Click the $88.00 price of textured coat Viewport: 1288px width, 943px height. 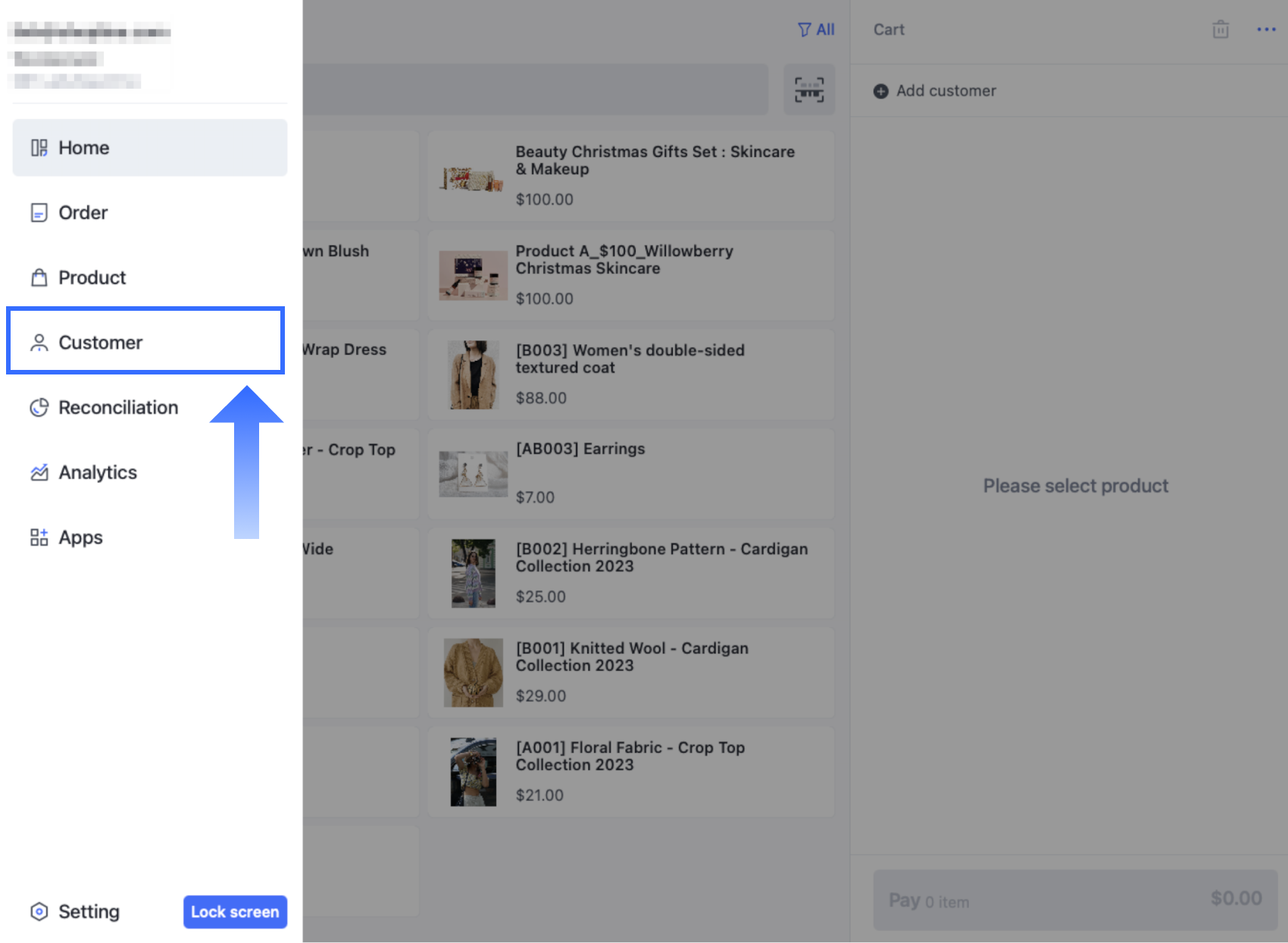(x=541, y=398)
